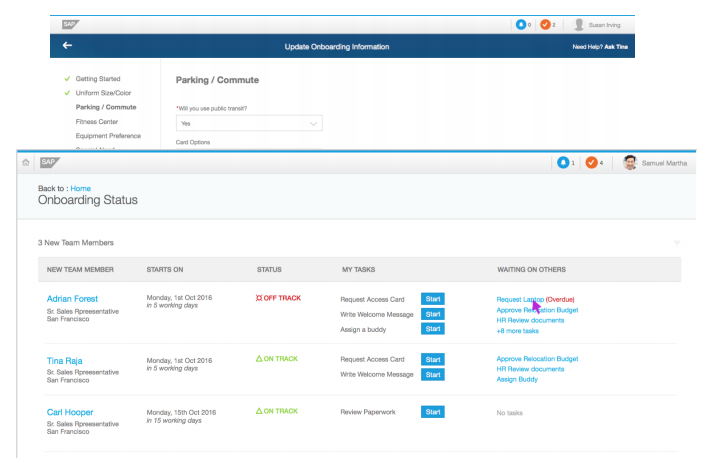Open the public transit dropdown showing Yes
The width and height of the screenshot is (712, 458).
249,123
